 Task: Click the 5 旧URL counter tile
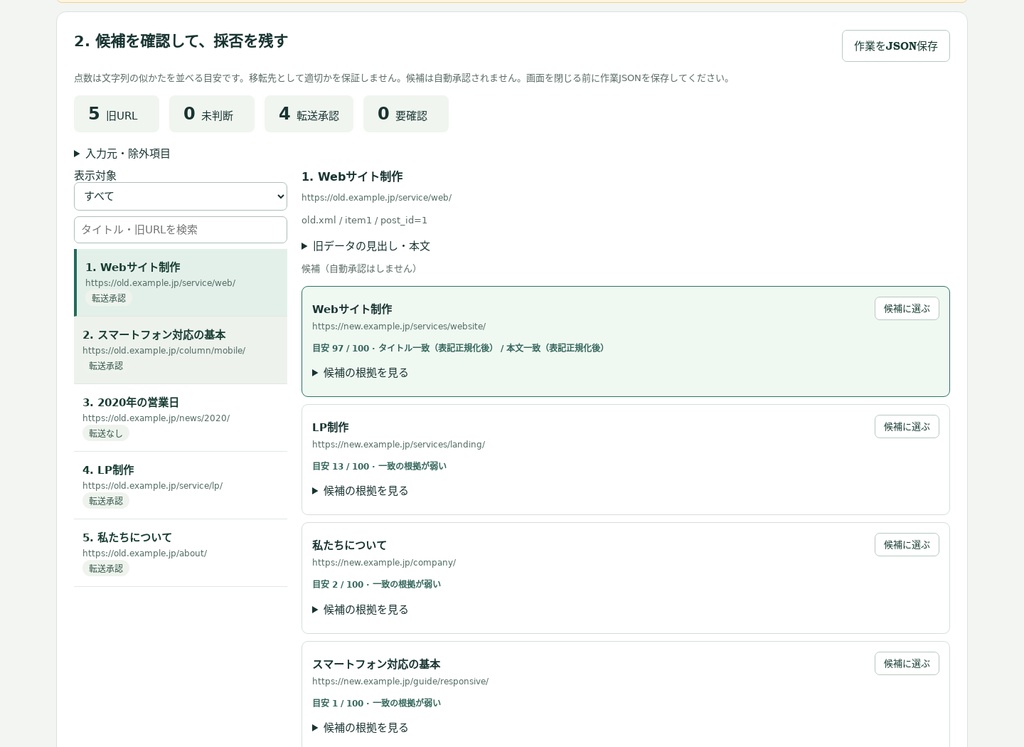click(x=116, y=114)
